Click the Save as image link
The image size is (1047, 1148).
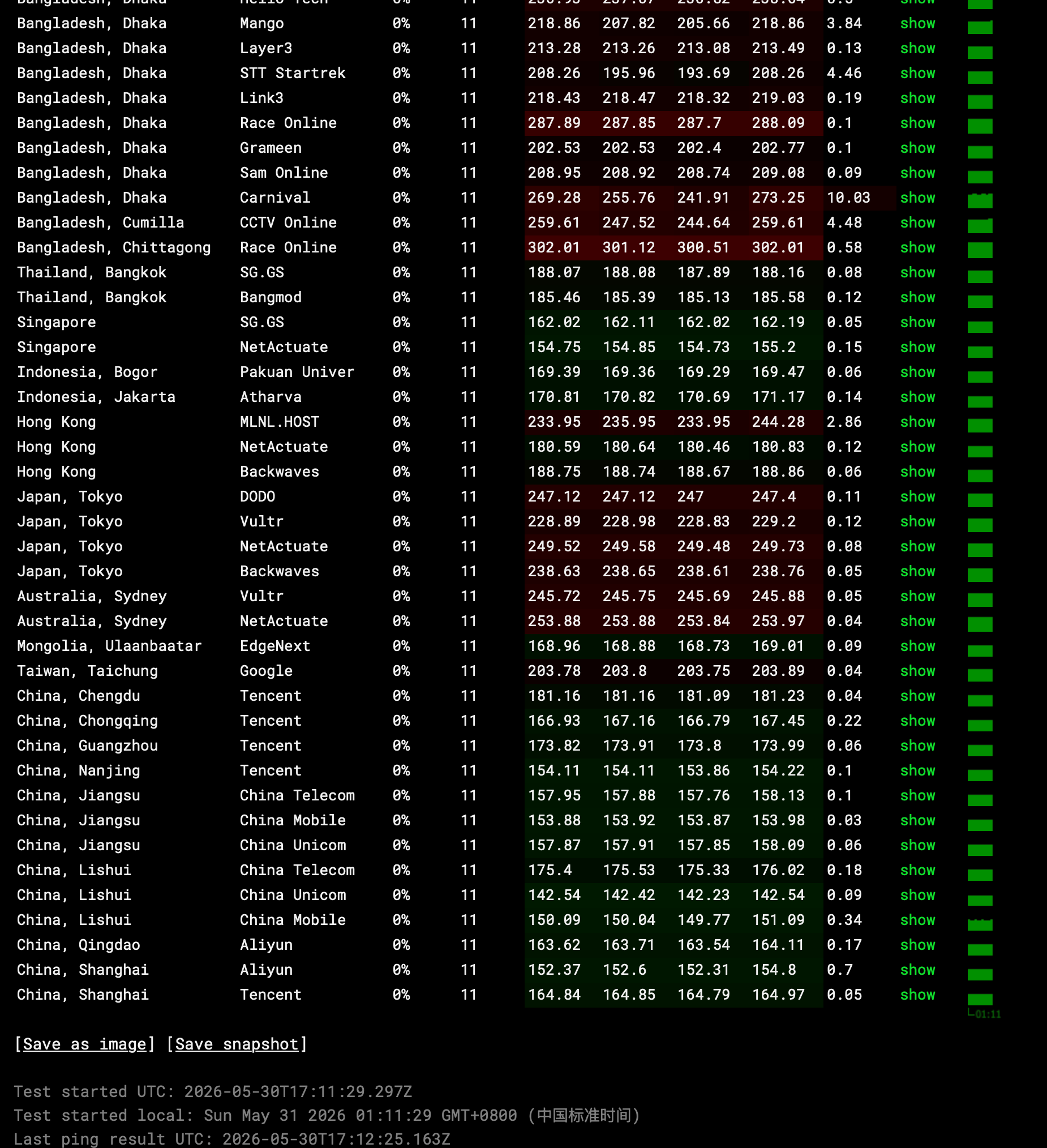coord(84,1044)
